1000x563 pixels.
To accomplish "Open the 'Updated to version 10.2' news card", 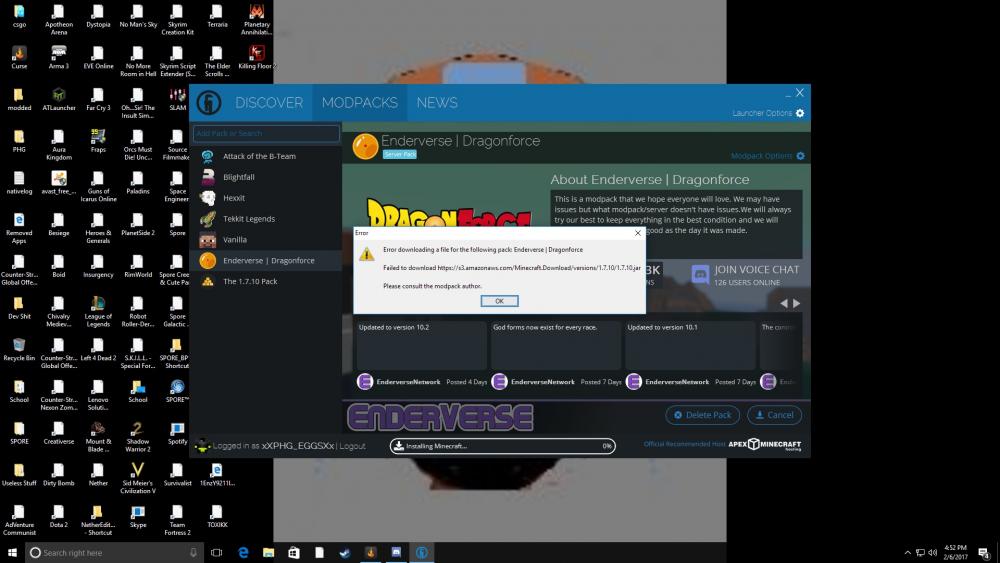I will [421, 345].
